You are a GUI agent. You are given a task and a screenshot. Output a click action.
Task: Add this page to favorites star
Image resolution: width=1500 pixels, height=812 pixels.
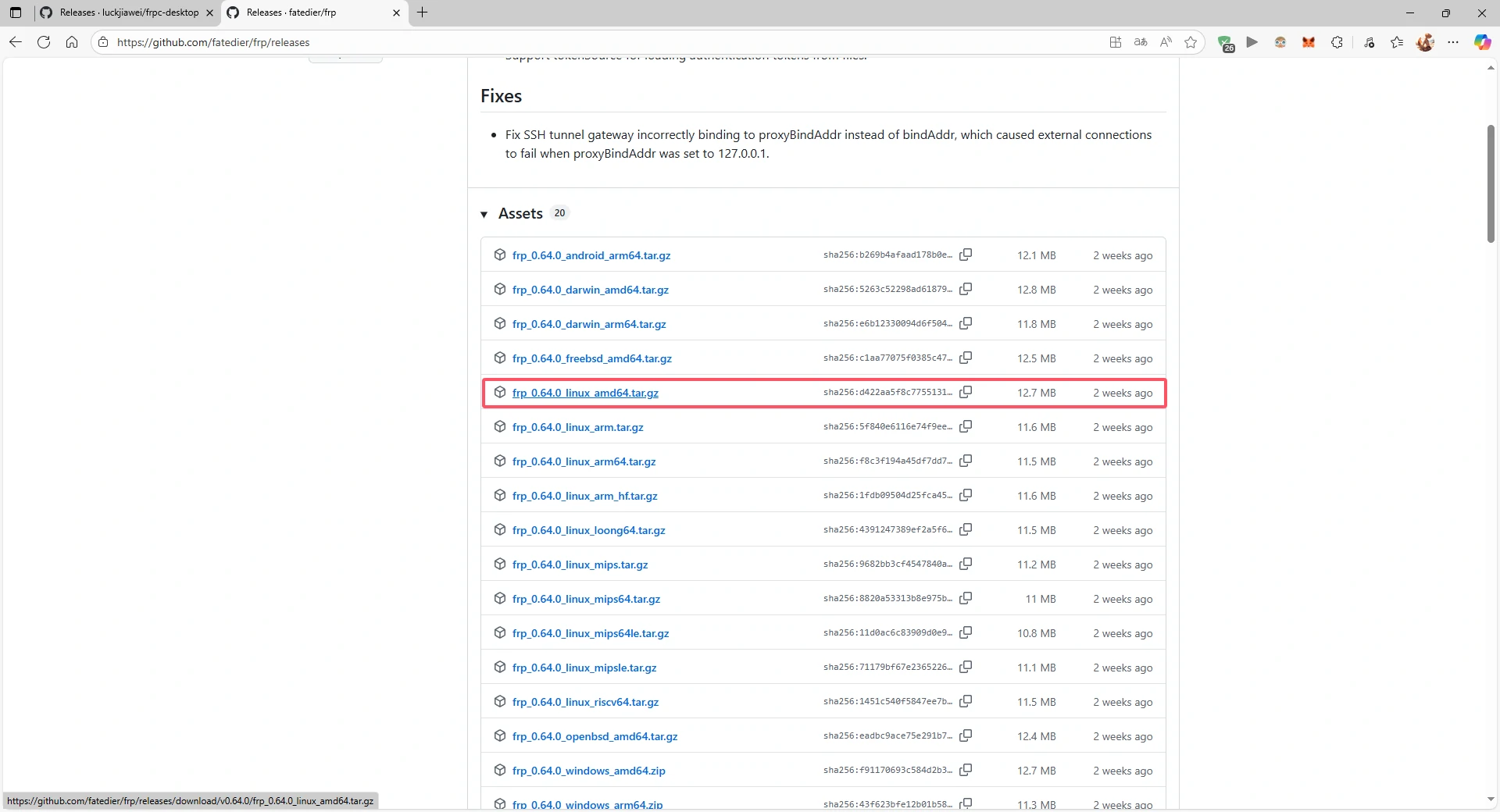coord(1191,42)
